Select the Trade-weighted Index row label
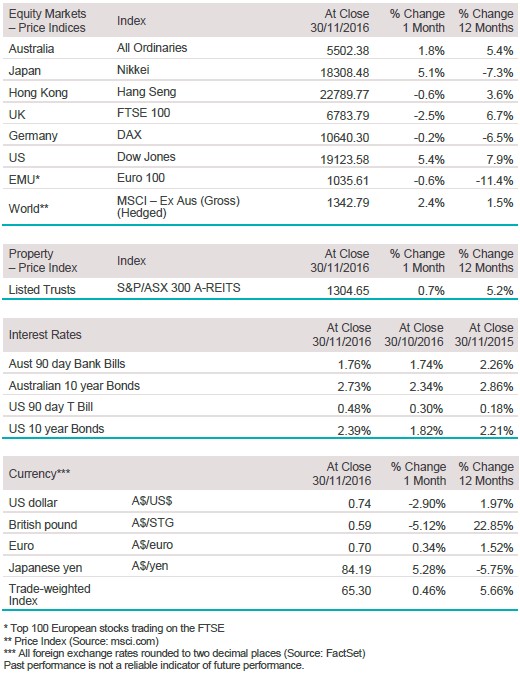This screenshot has width=520, height=674. click(49, 594)
